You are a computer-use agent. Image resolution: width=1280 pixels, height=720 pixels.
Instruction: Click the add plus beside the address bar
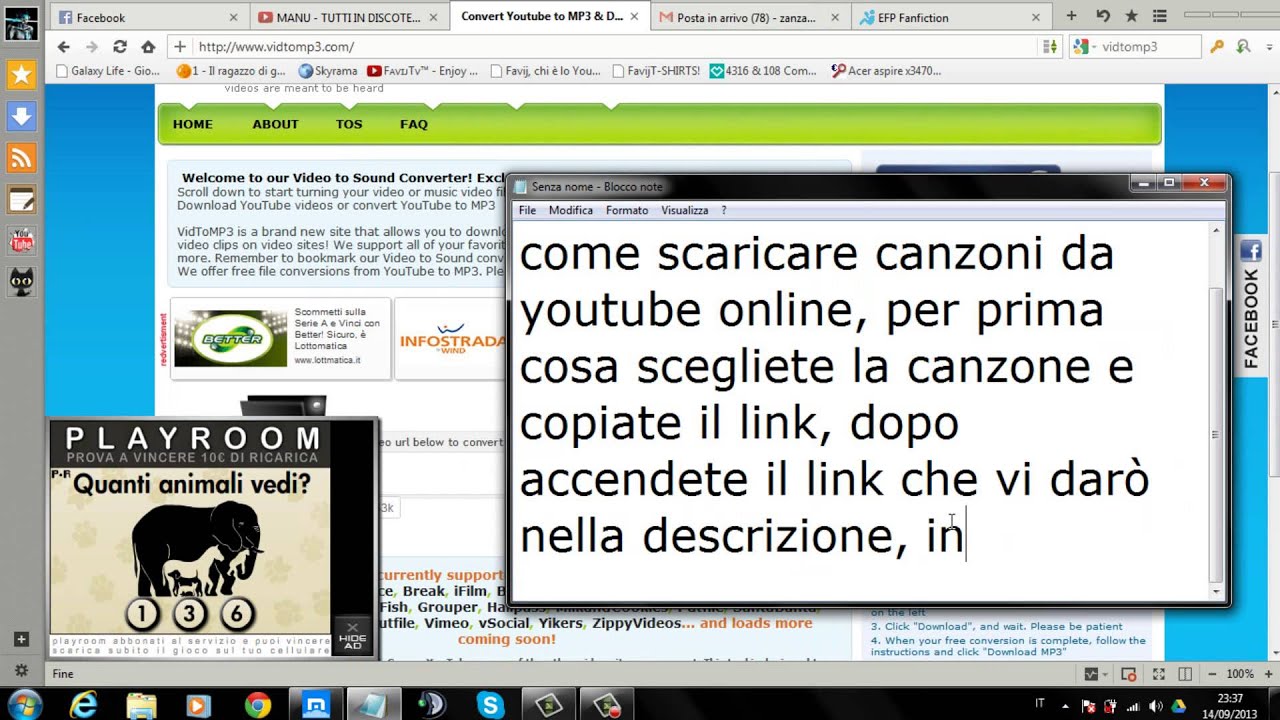pos(180,47)
